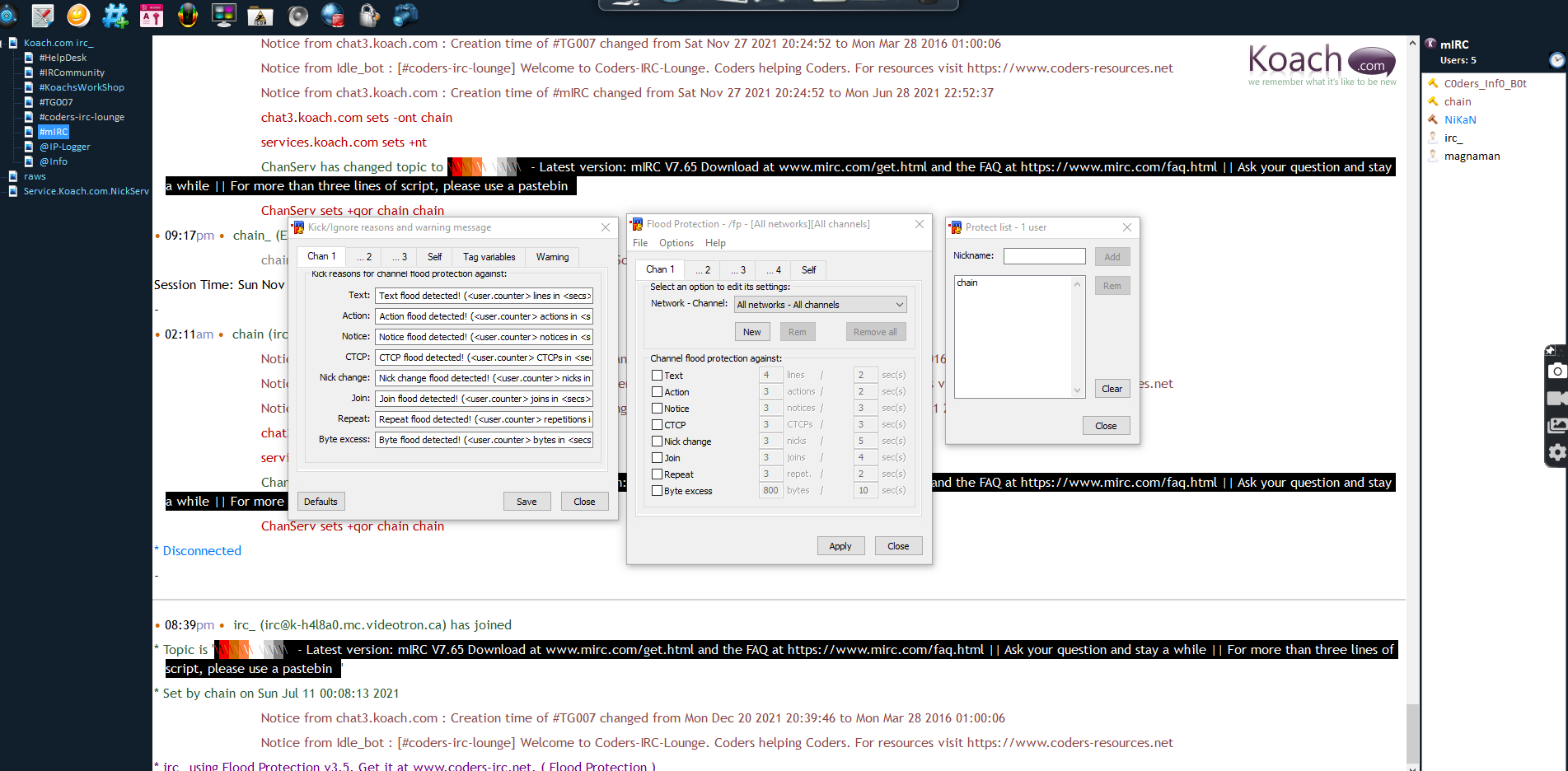
Task: Open the wrench and screwdriver options icon
Action: click(43, 15)
